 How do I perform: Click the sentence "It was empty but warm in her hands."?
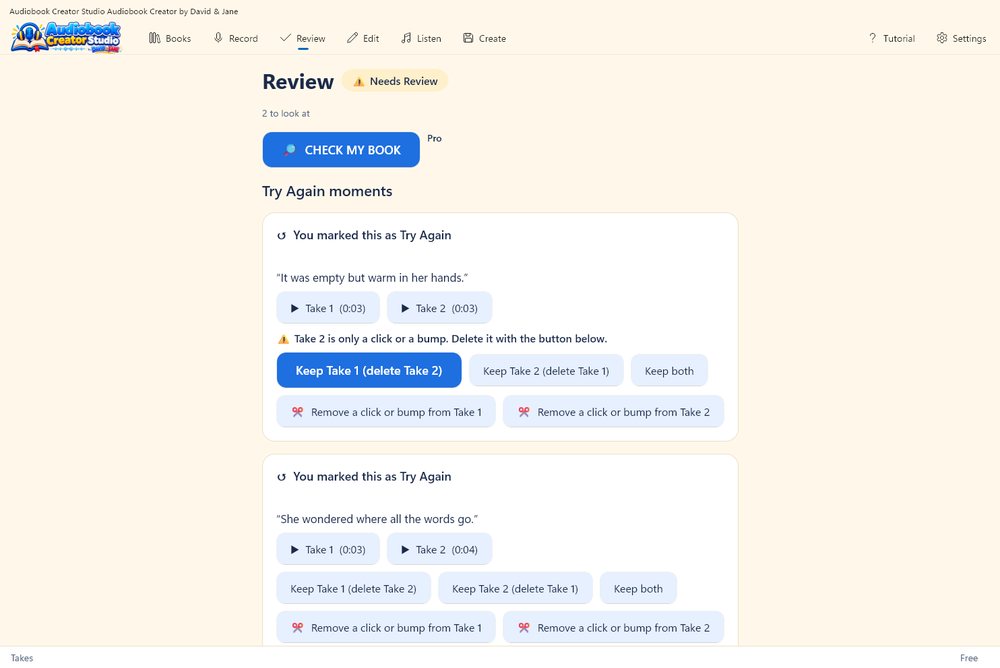tap(372, 278)
